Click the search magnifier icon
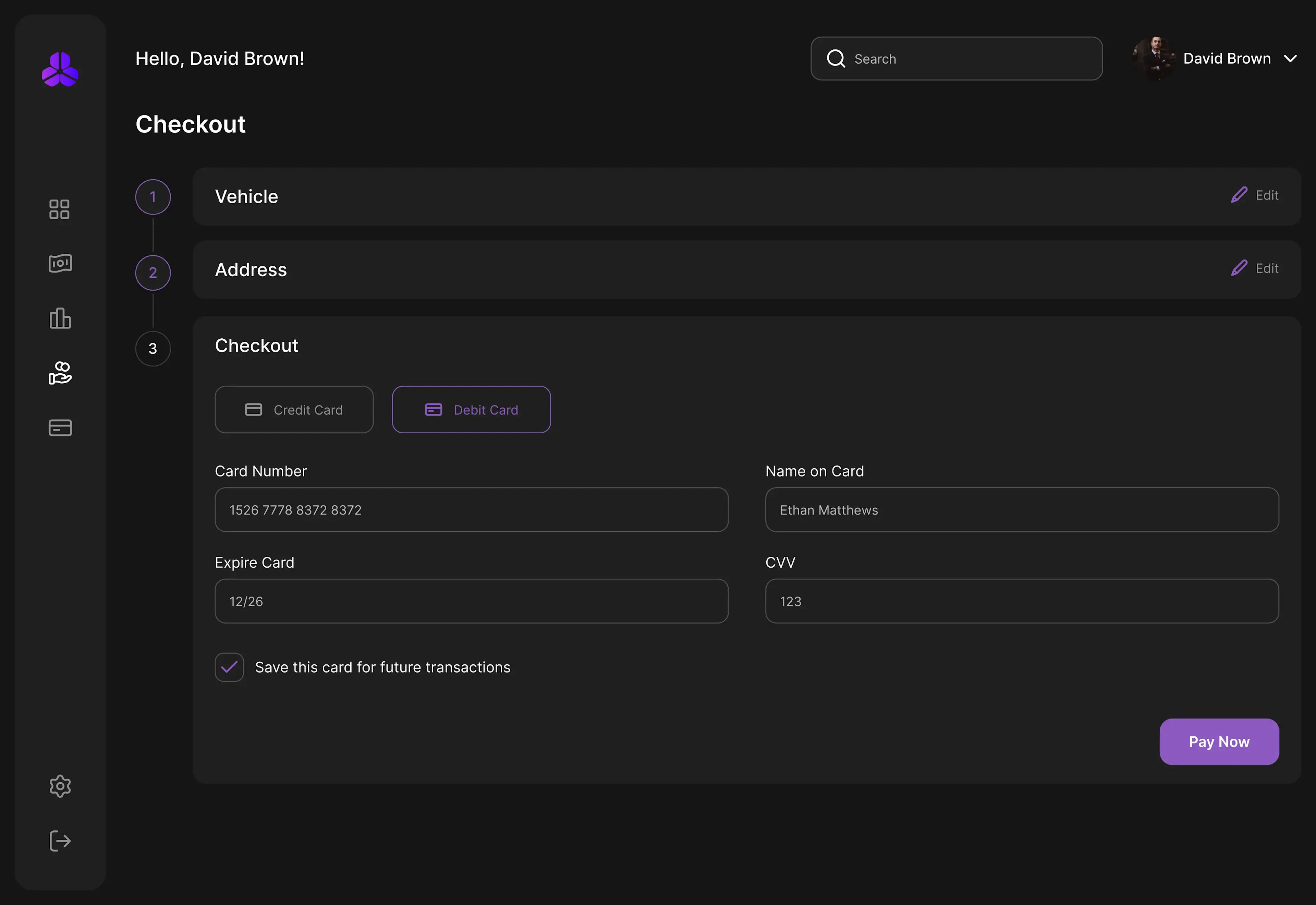This screenshot has height=905, width=1316. (x=836, y=58)
